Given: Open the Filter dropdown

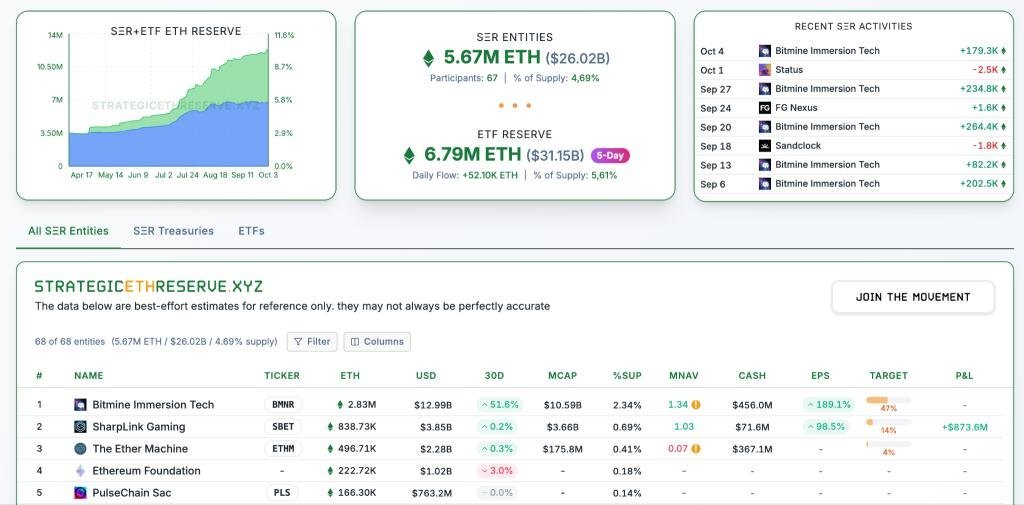Looking at the screenshot, I should pyautogui.click(x=312, y=341).
